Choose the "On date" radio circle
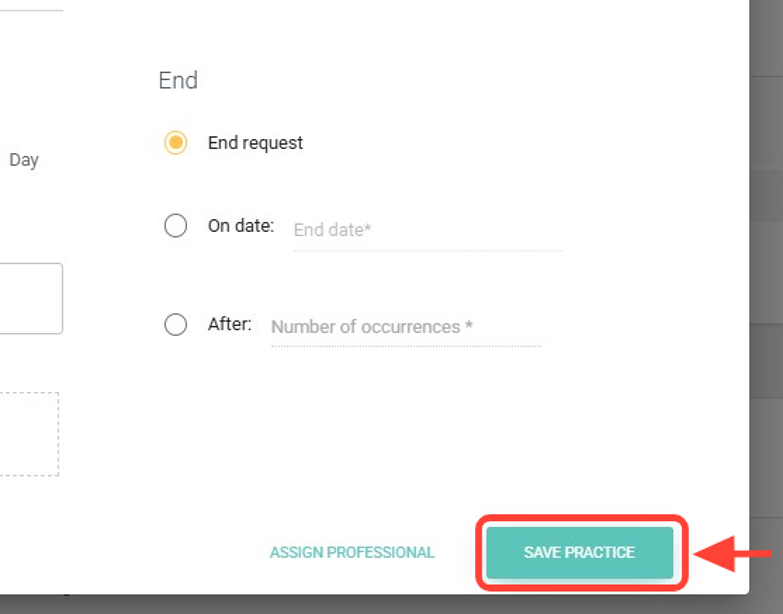783x614 pixels. pos(175,226)
